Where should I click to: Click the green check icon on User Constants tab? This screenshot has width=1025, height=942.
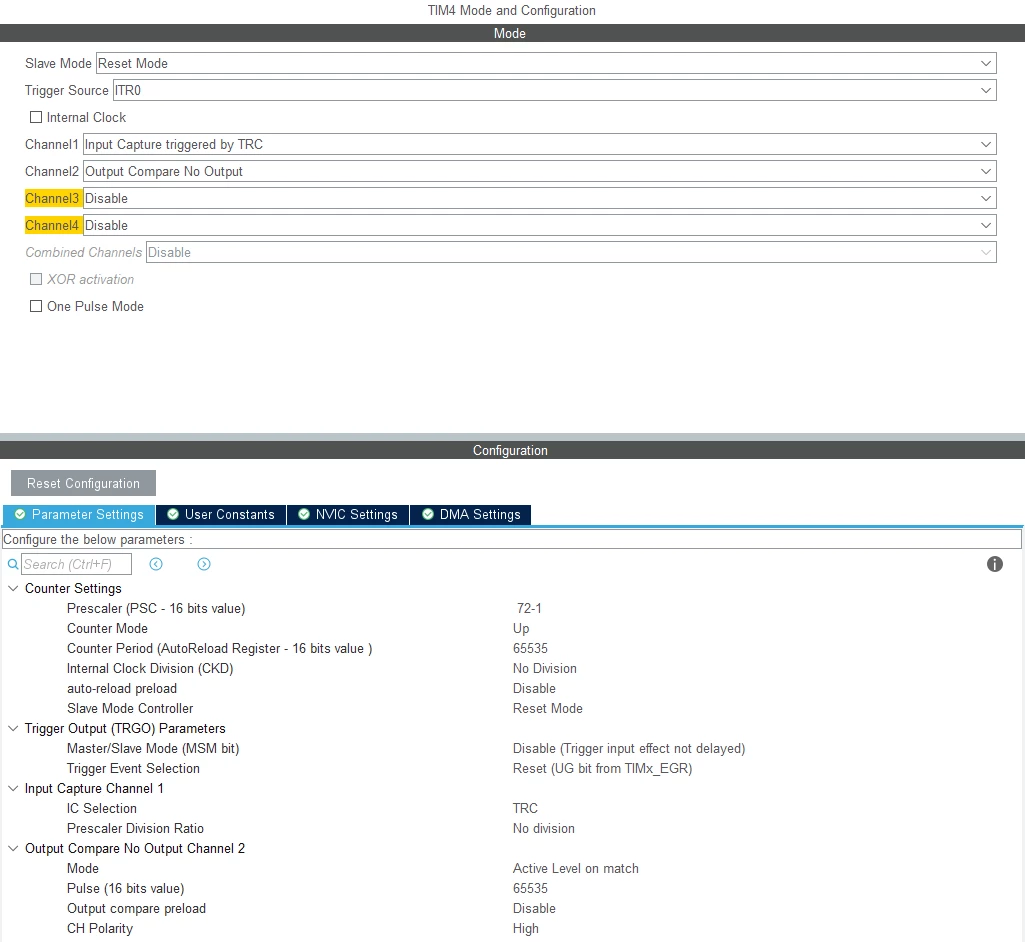click(x=173, y=514)
